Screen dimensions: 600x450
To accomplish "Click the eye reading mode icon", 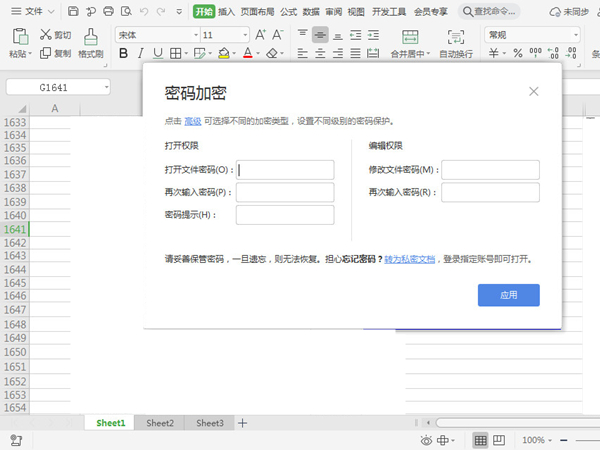I will pyautogui.click(x=426, y=440).
